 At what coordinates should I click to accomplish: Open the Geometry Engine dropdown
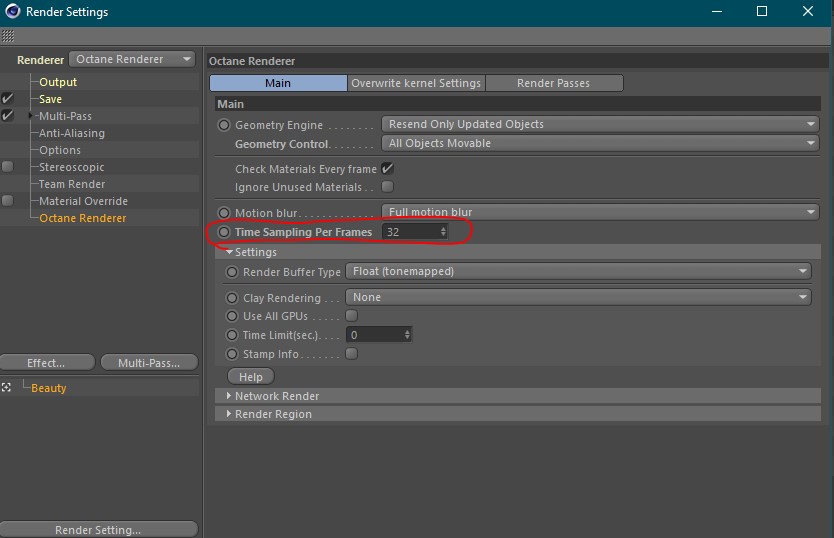(600, 124)
